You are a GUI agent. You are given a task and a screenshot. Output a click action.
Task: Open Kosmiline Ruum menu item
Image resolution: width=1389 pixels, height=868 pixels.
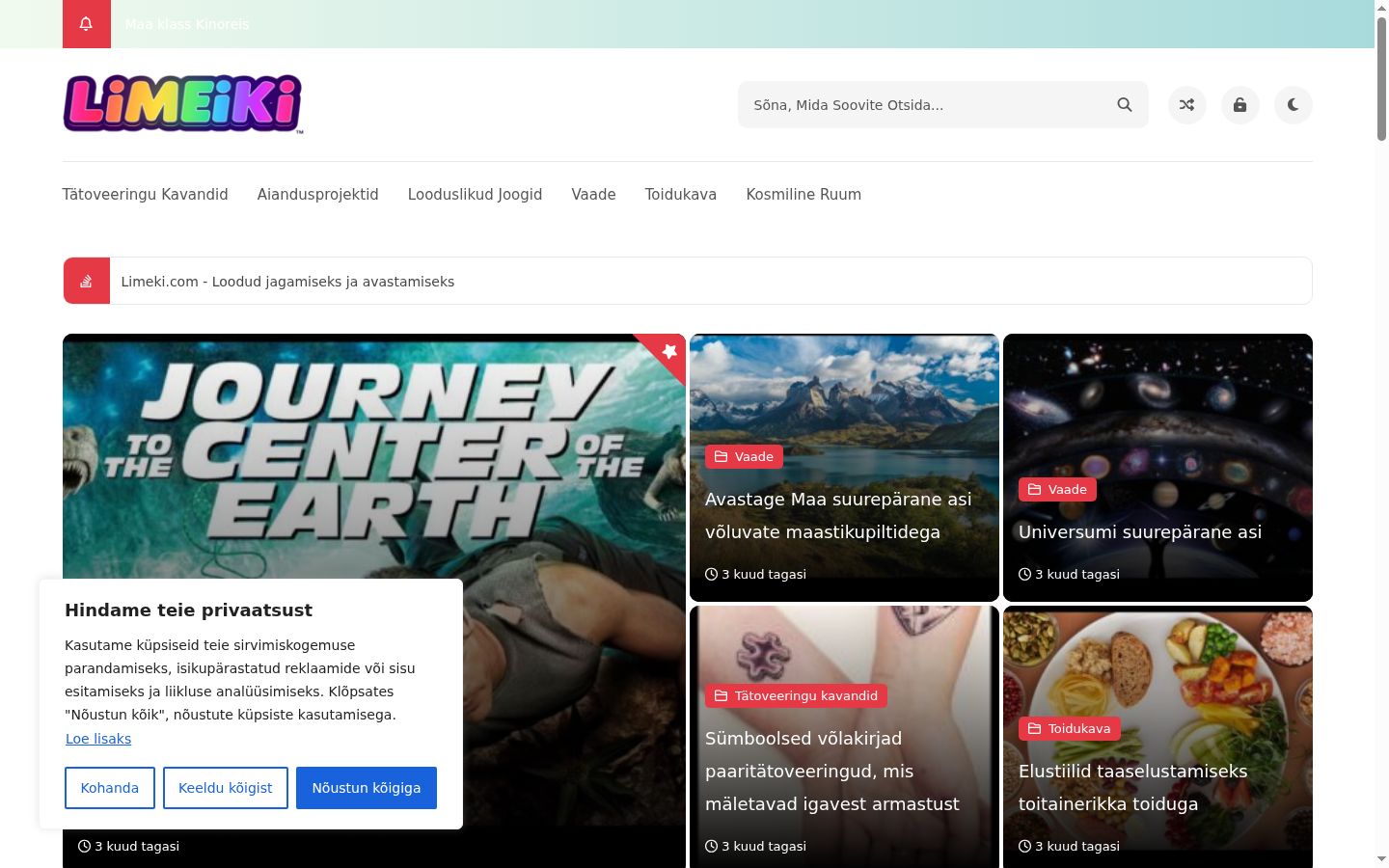tap(803, 195)
